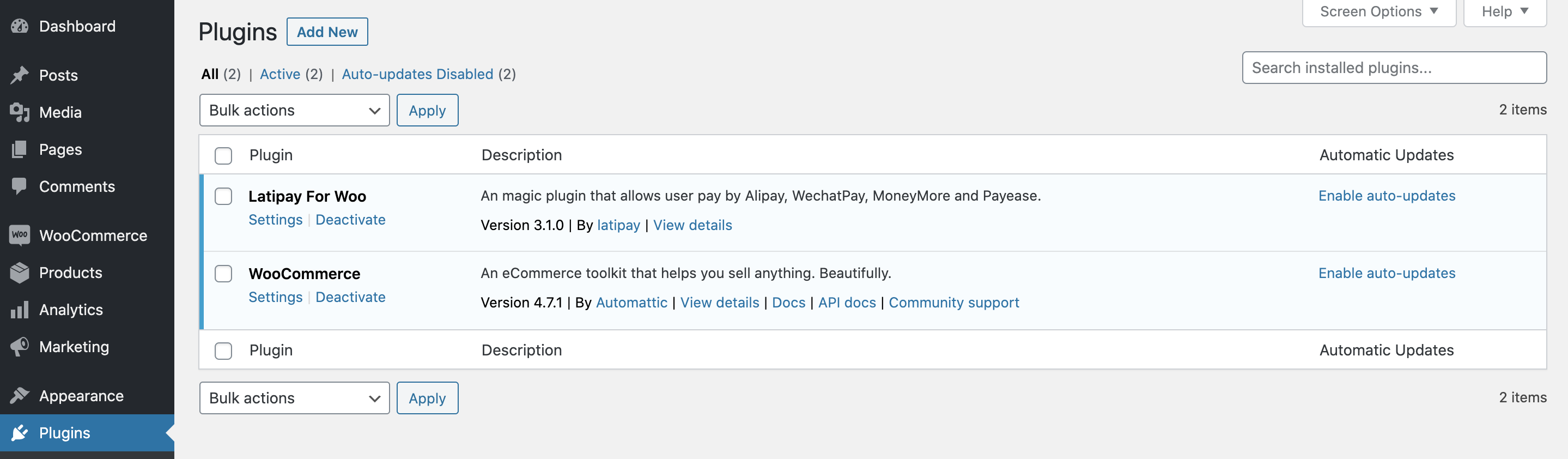Filter by All plugins

pos(210,74)
